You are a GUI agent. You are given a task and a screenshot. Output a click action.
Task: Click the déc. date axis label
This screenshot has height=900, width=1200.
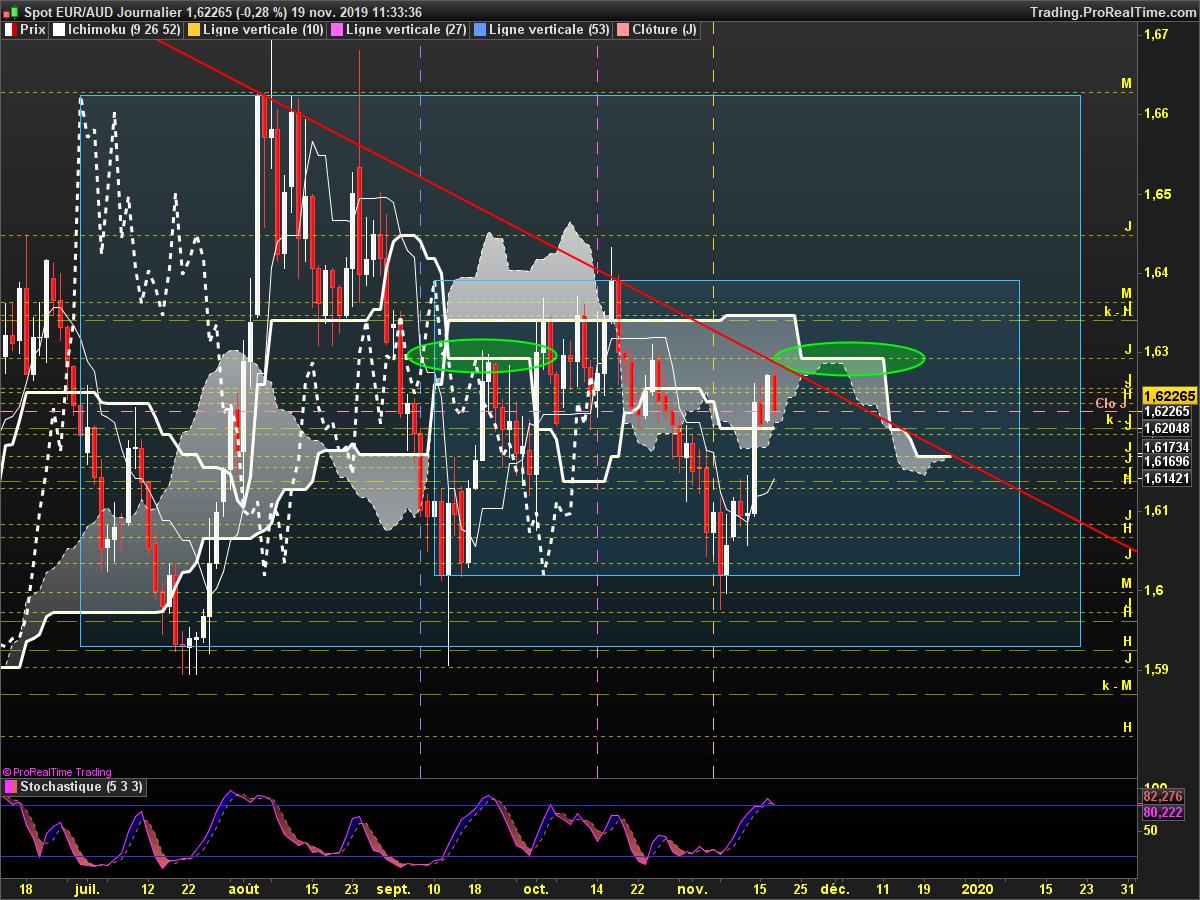click(x=834, y=888)
